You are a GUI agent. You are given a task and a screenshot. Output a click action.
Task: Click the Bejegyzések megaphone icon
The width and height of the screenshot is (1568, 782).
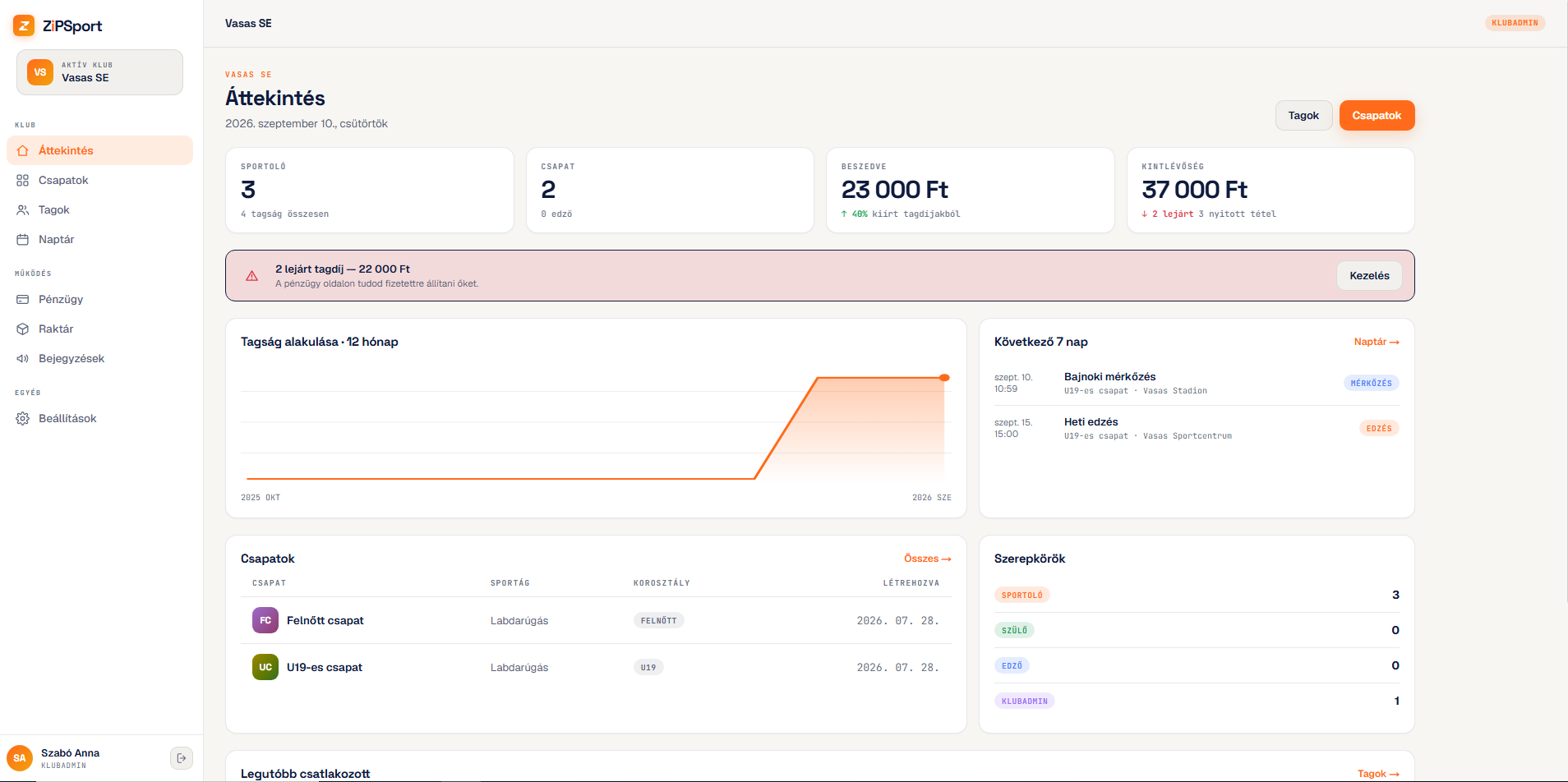23,358
